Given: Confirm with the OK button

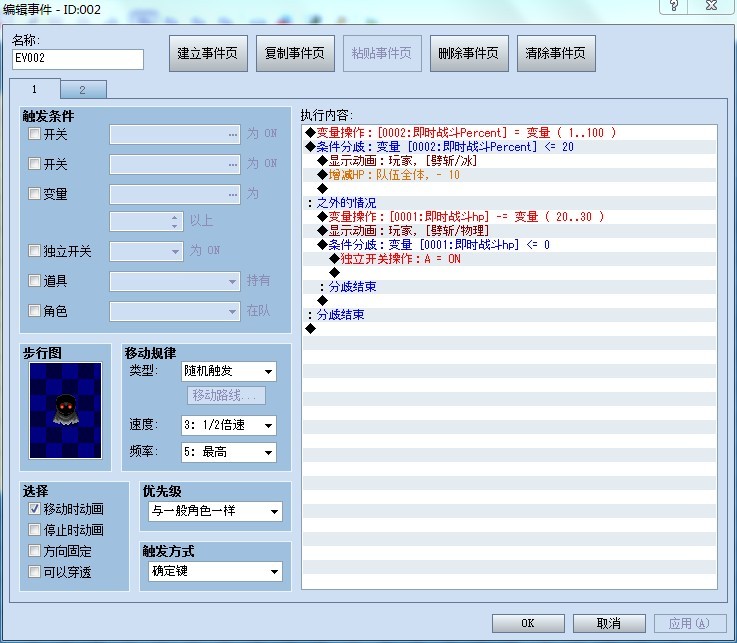Looking at the screenshot, I should point(528,623).
